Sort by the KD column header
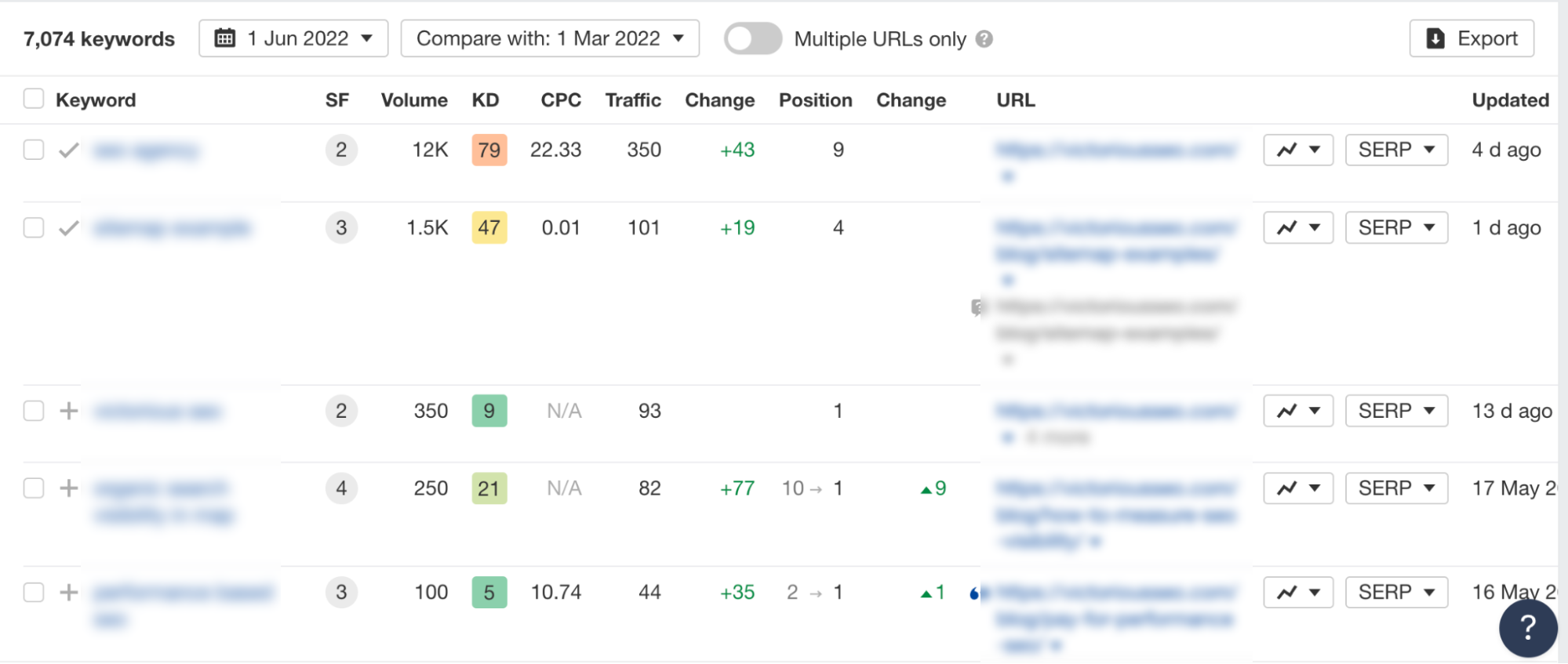This screenshot has width=1568, height=664. click(x=486, y=100)
